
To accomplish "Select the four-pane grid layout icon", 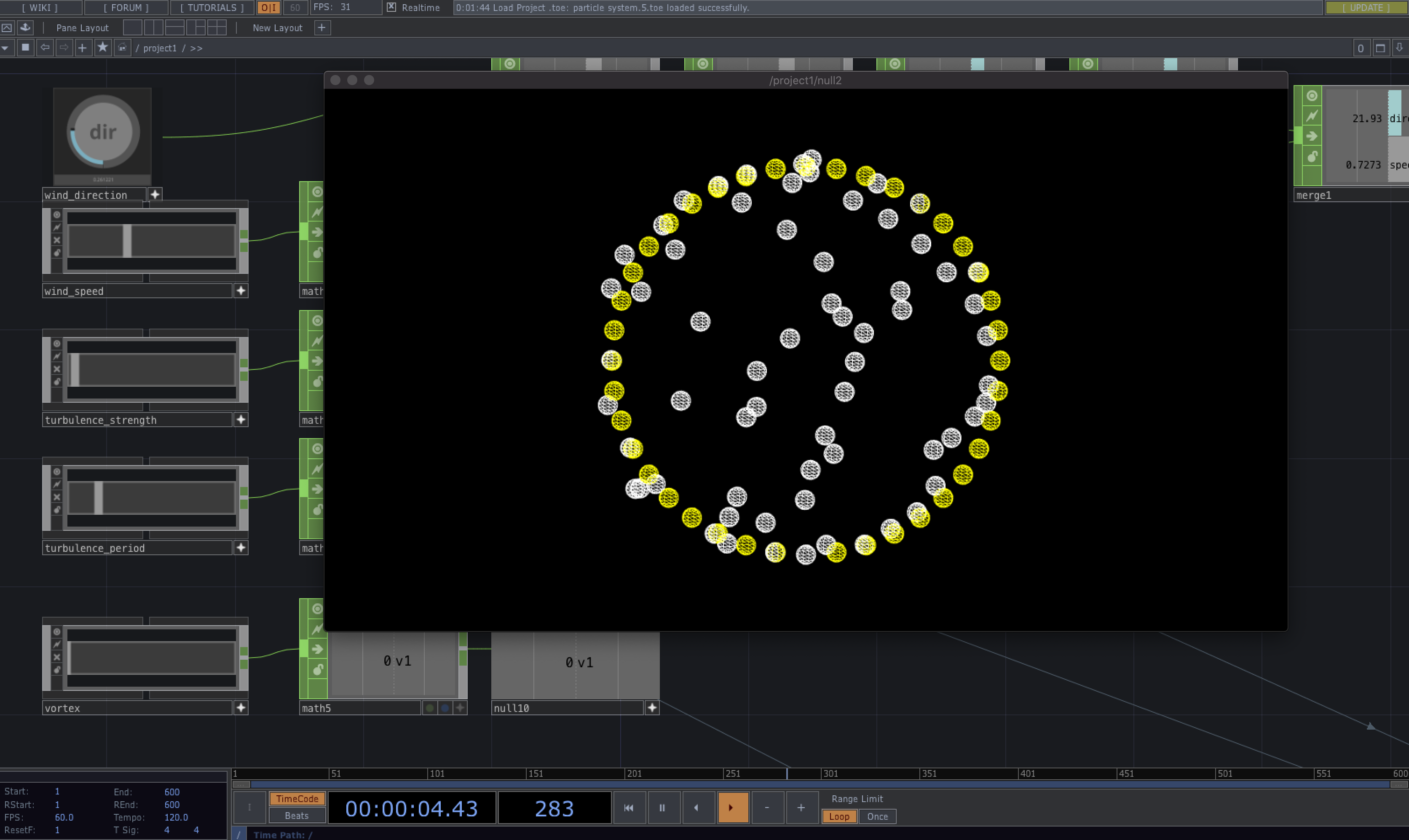I will [216, 27].
